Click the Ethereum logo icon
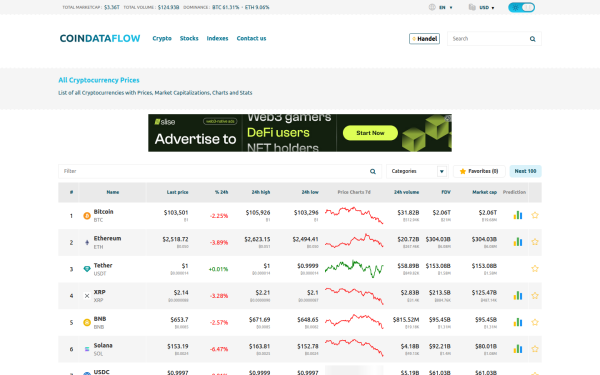Image resolution: width=600 pixels, height=375 pixels. click(87, 242)
